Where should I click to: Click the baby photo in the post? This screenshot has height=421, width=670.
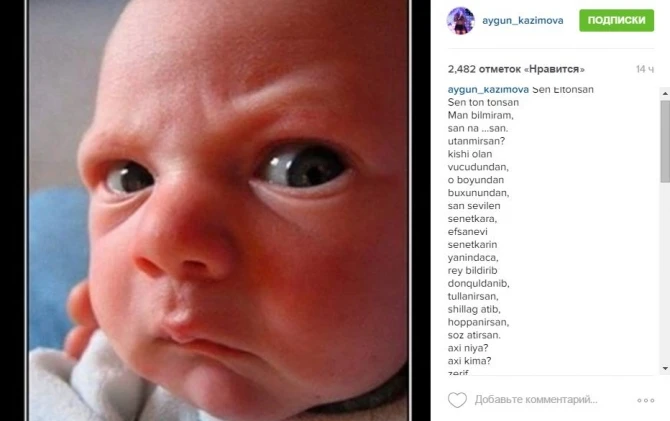pyautogui.click(x=219, y=210)
